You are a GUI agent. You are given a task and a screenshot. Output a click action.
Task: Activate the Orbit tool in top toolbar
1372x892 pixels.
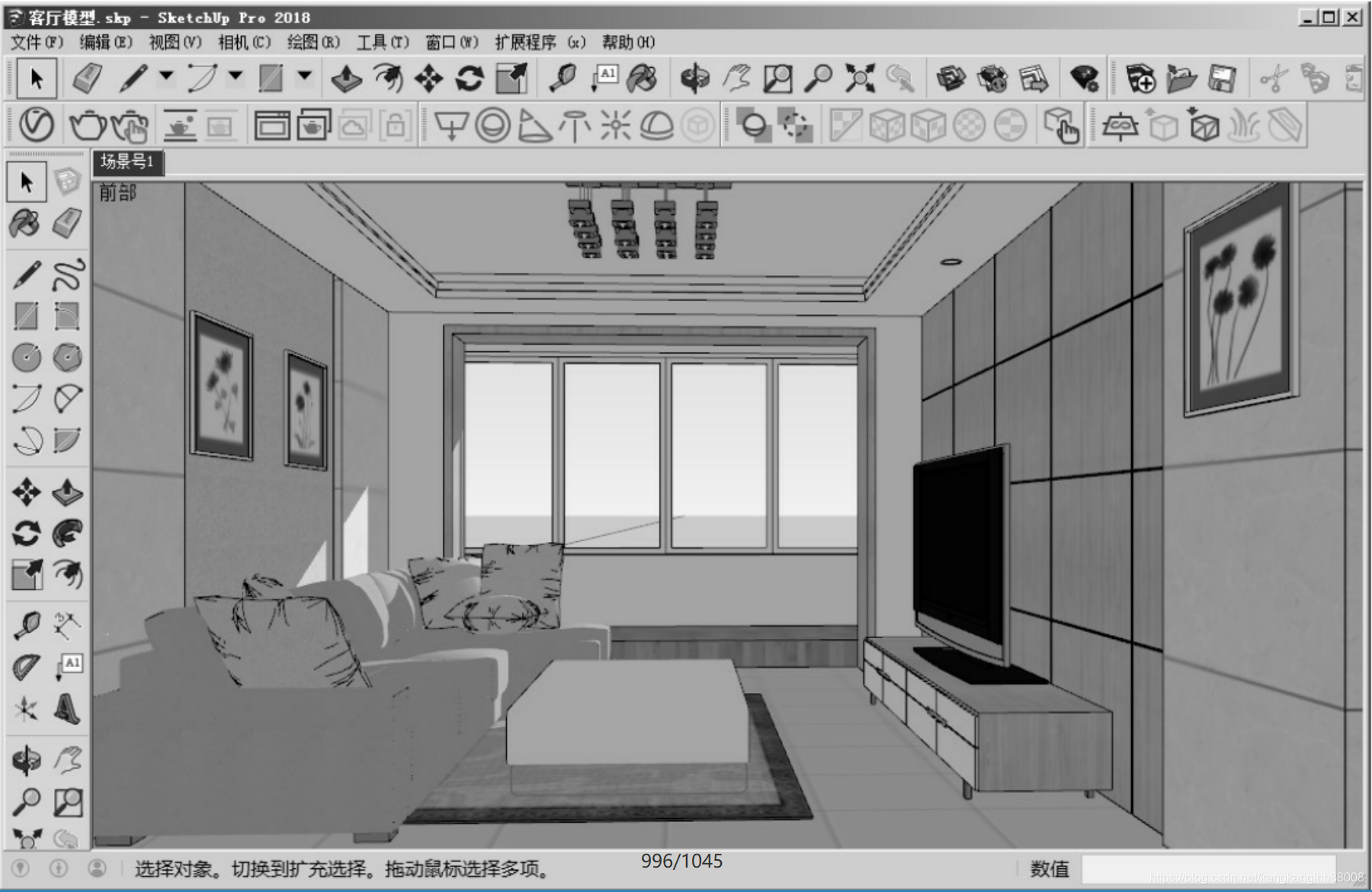coord(694,79)
